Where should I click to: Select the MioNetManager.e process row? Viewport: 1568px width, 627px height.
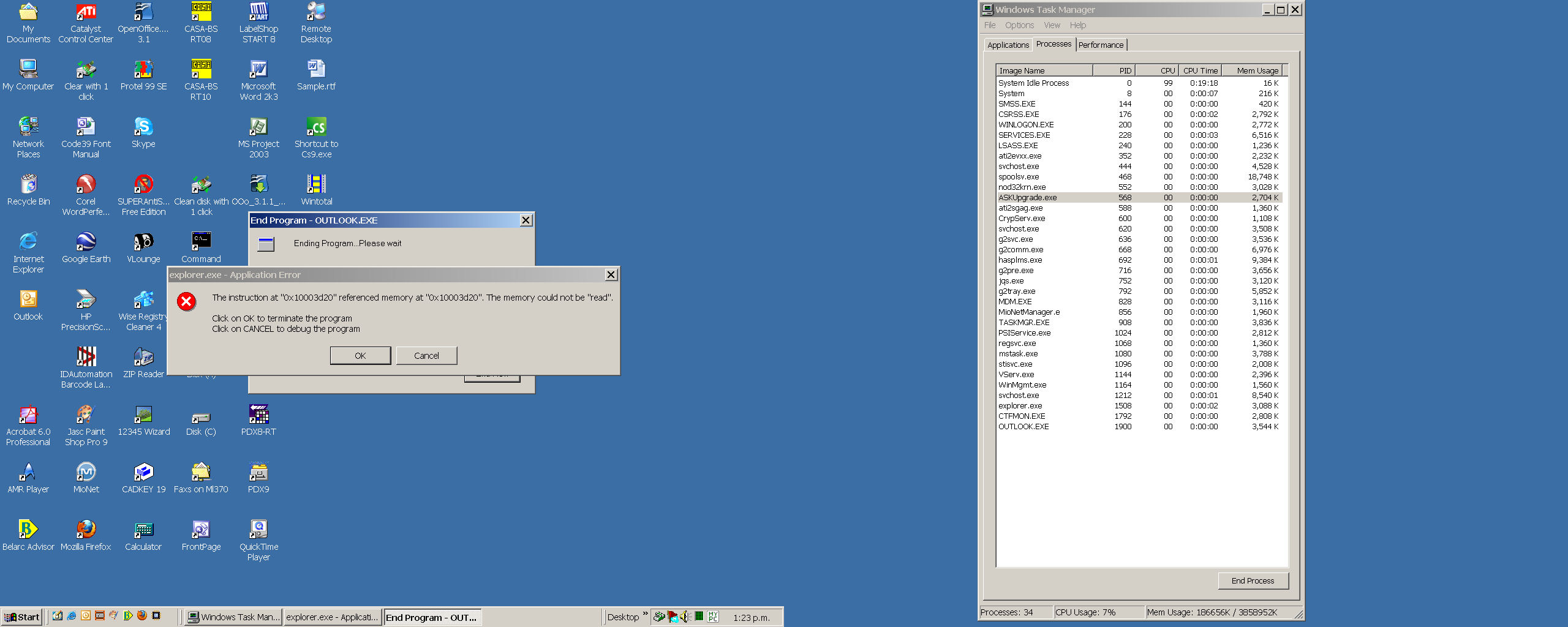point(1139,312)
